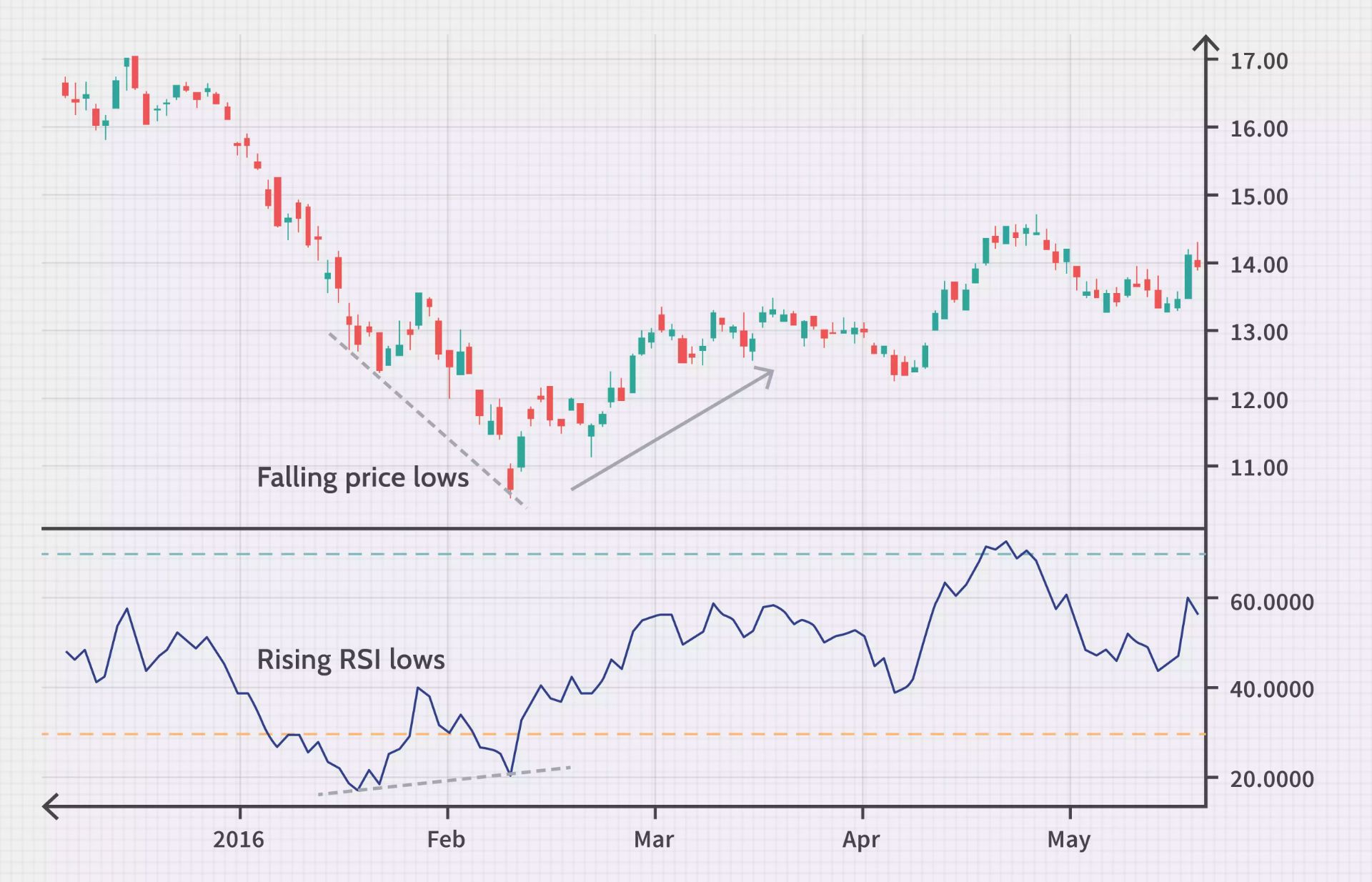This screenshot has width=1372, height=882.
Task: Click the 40.0000 RSI axis label
Action: tap(1271, 689)
